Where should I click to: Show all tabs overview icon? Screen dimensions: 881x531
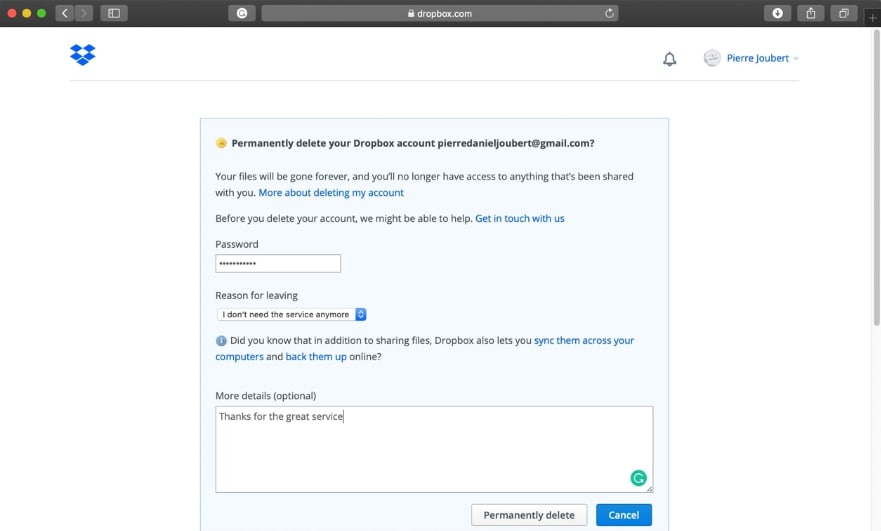coord(844,13)
